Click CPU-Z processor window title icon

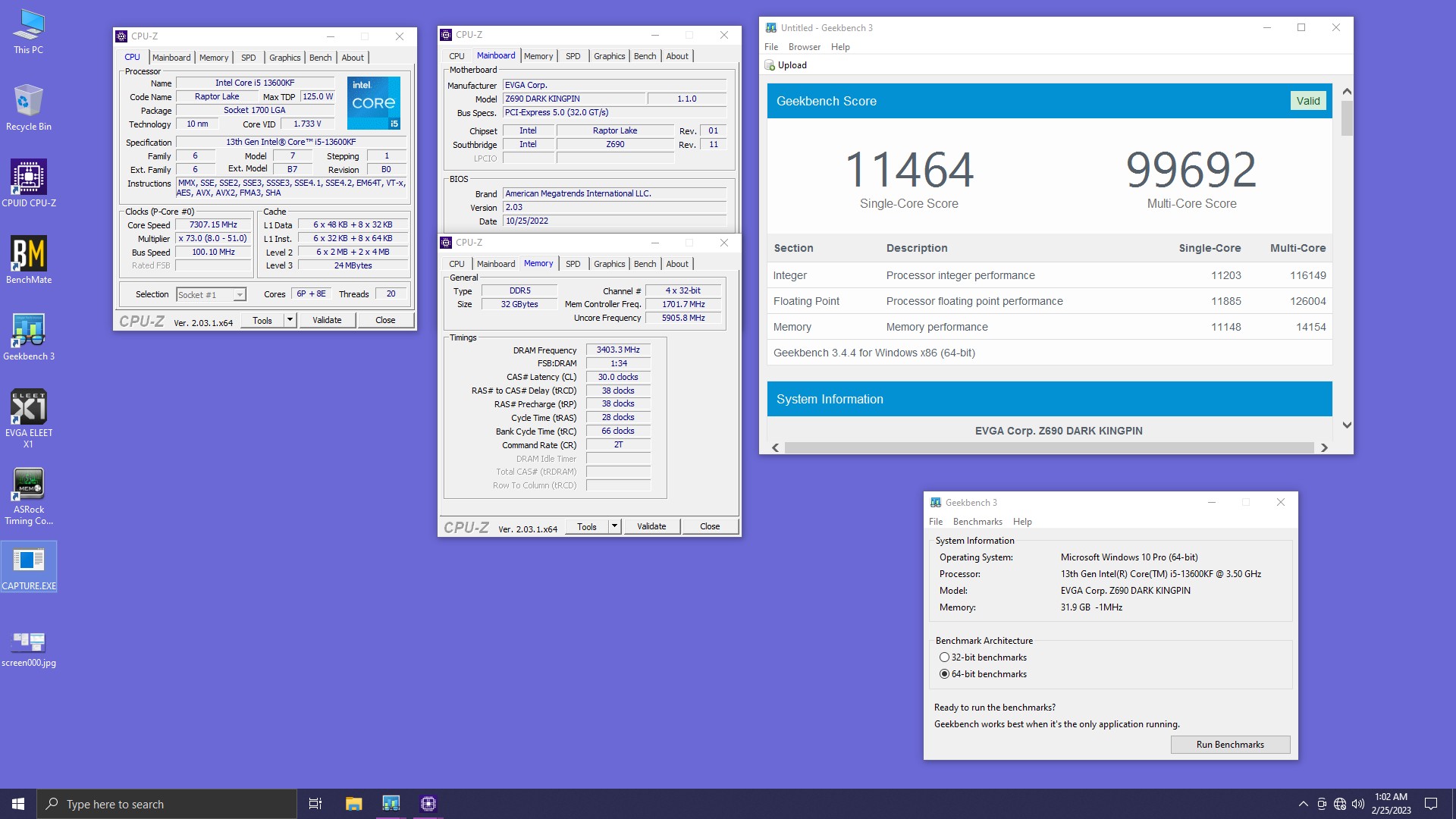click(121, 36)
